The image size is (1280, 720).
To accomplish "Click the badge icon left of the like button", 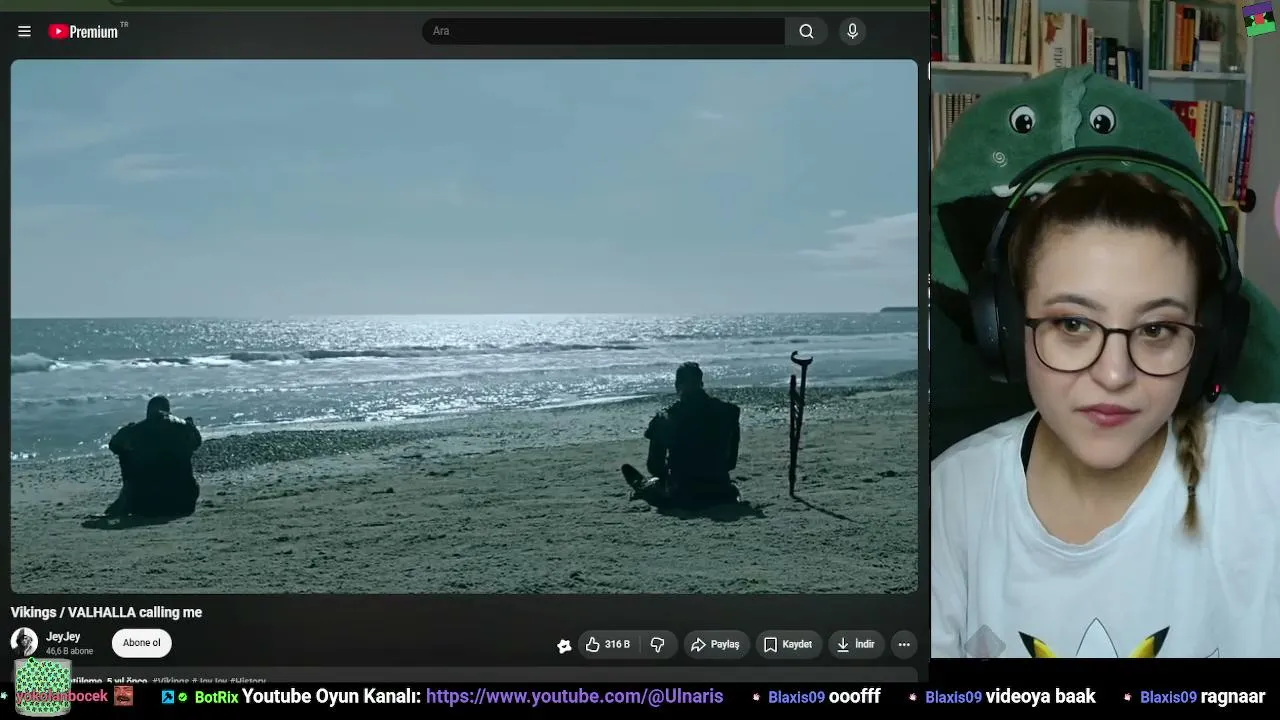I will pyautogui.click(x=564, y=645).
